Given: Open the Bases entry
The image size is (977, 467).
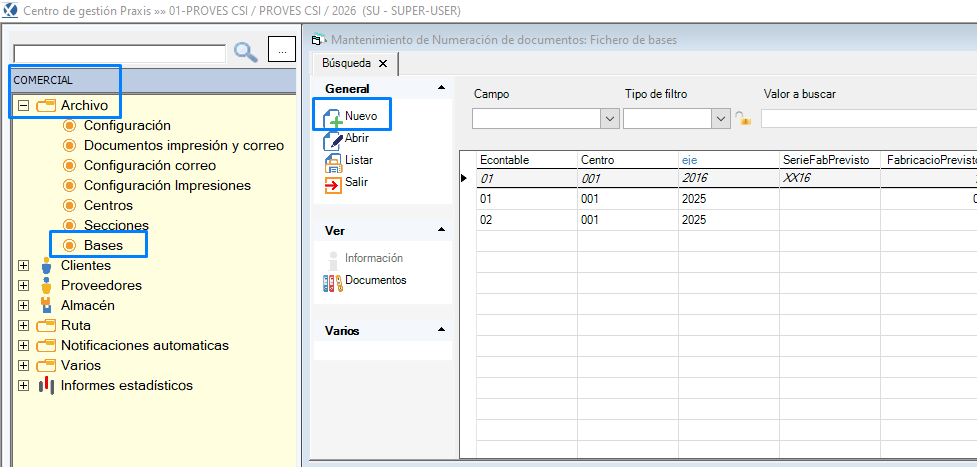Looking at the screenshot, I should (103, 245).
